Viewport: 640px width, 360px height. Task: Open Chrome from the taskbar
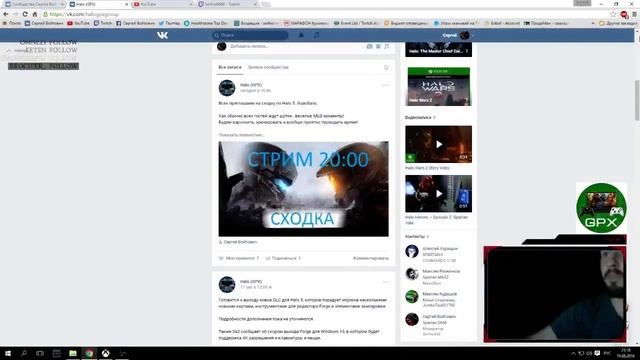point(89,353)
